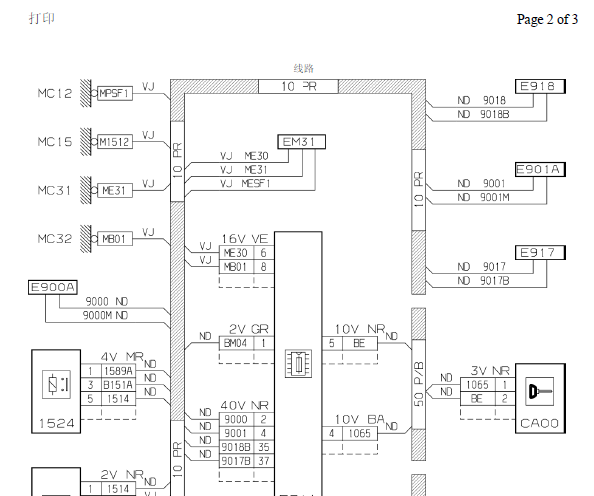Viewport: 594px width, 496px height.
Task: Click the E900A splice box
Action: (53, 287)
